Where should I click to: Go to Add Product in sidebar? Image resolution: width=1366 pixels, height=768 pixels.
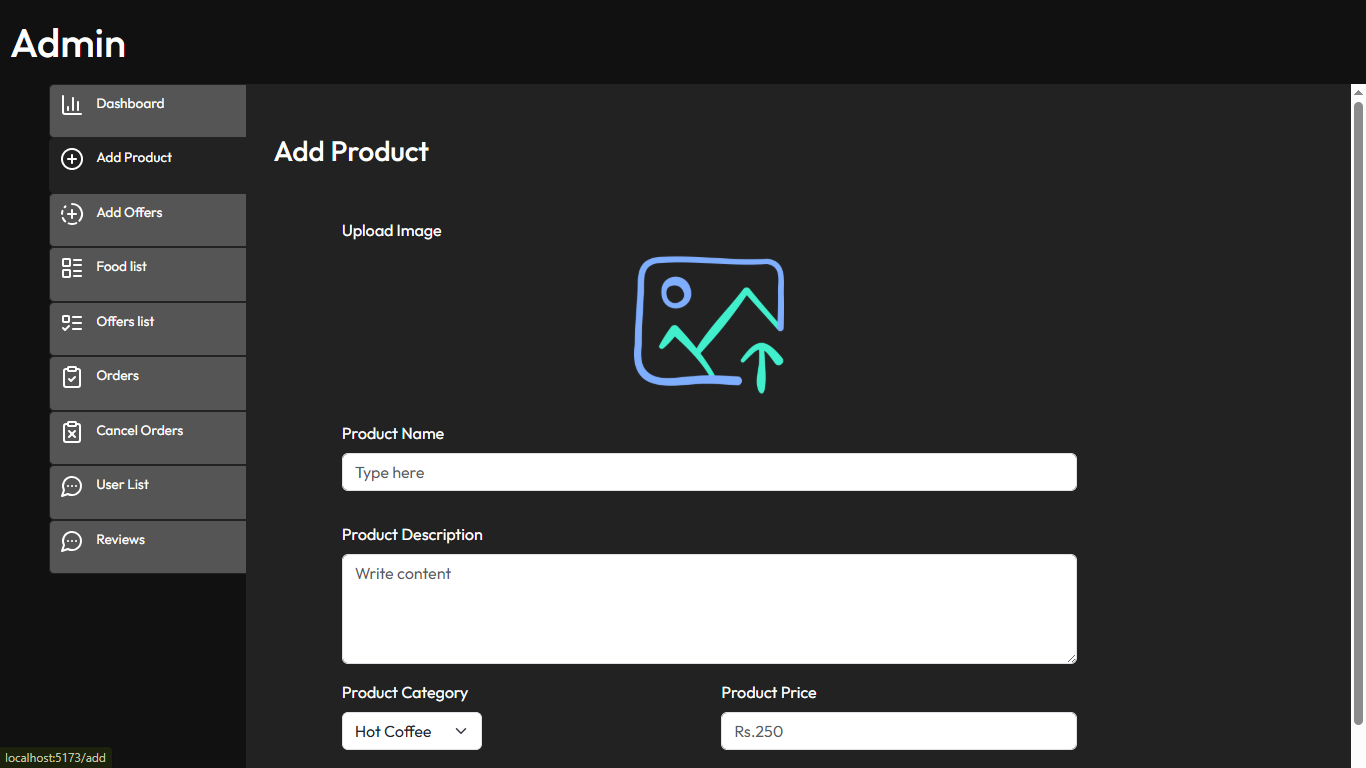(148, 165)
